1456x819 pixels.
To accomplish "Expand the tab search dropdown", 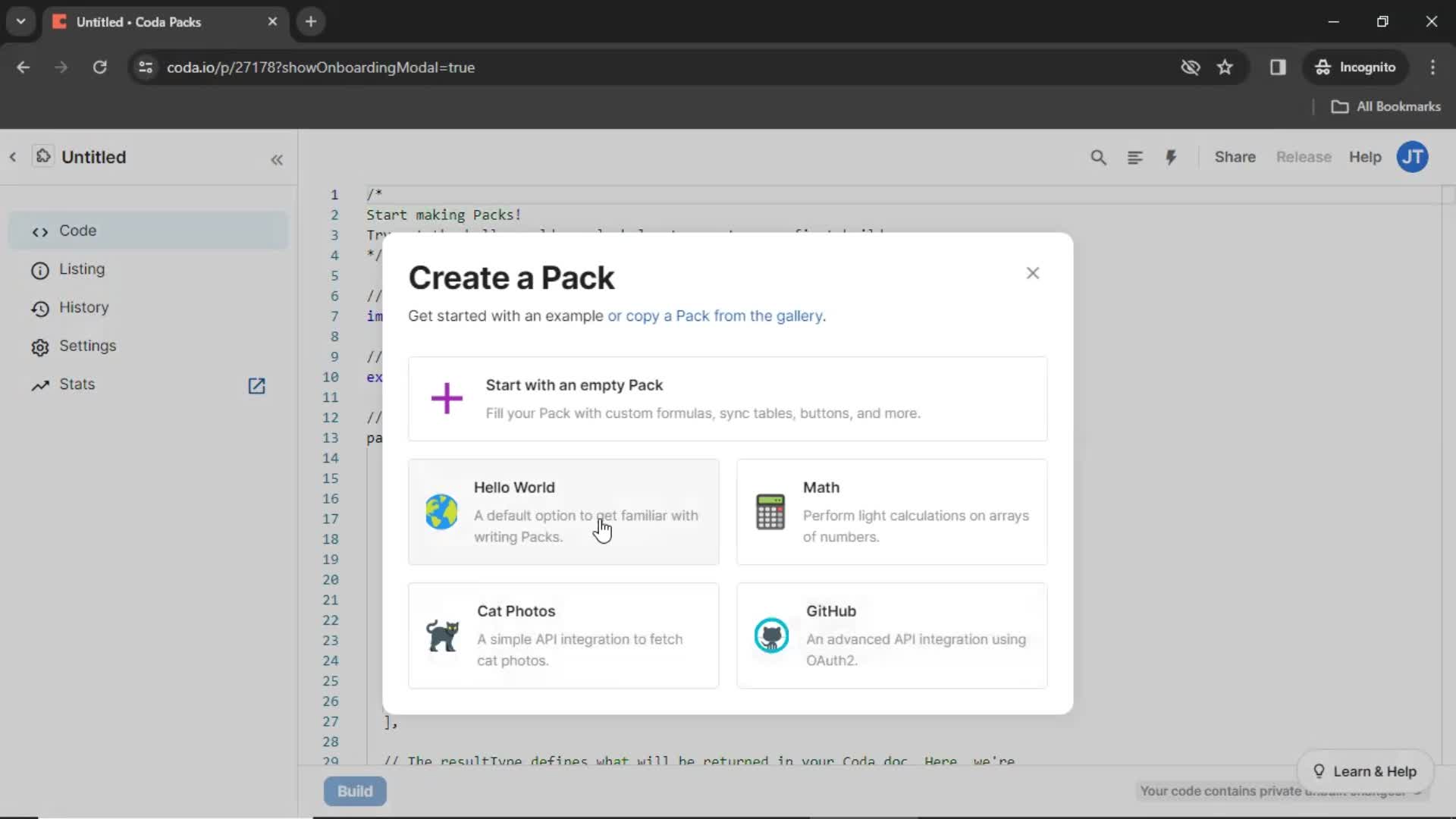I will [20, 21].
